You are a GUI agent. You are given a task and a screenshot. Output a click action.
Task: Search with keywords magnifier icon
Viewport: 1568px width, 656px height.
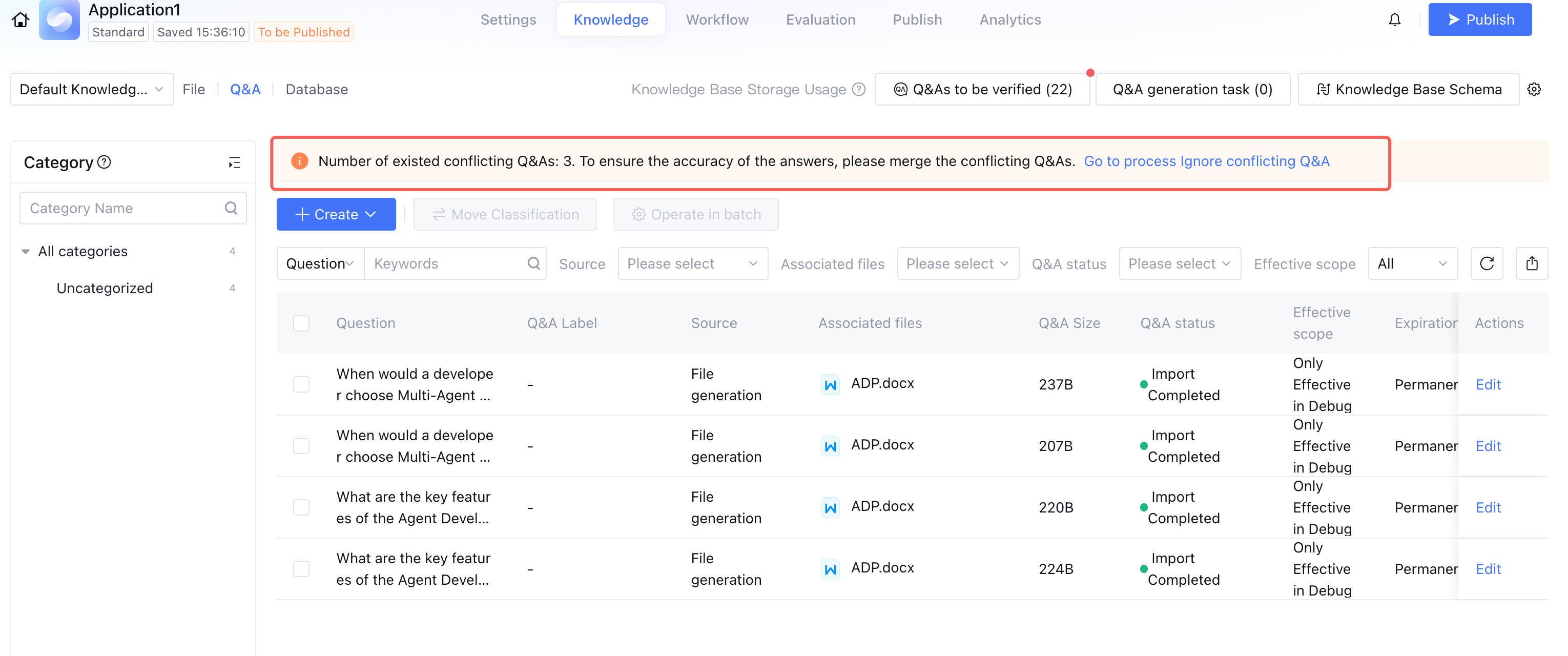(x=533, y=263)
